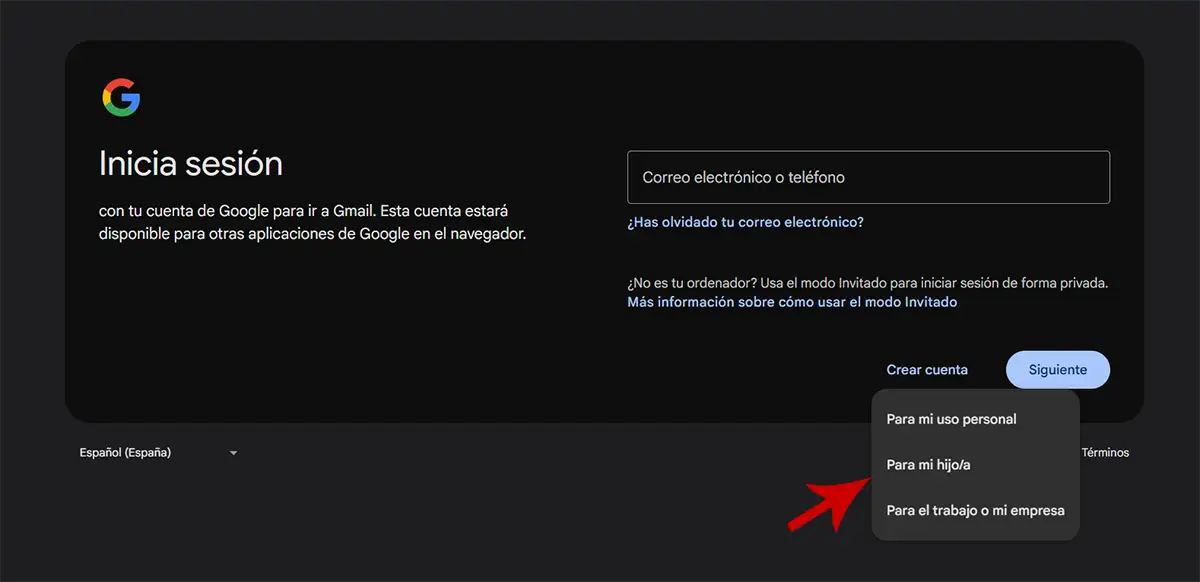The image size is (1200, 582).
Task: Open the Términos link
Action: click(1105, 453)
